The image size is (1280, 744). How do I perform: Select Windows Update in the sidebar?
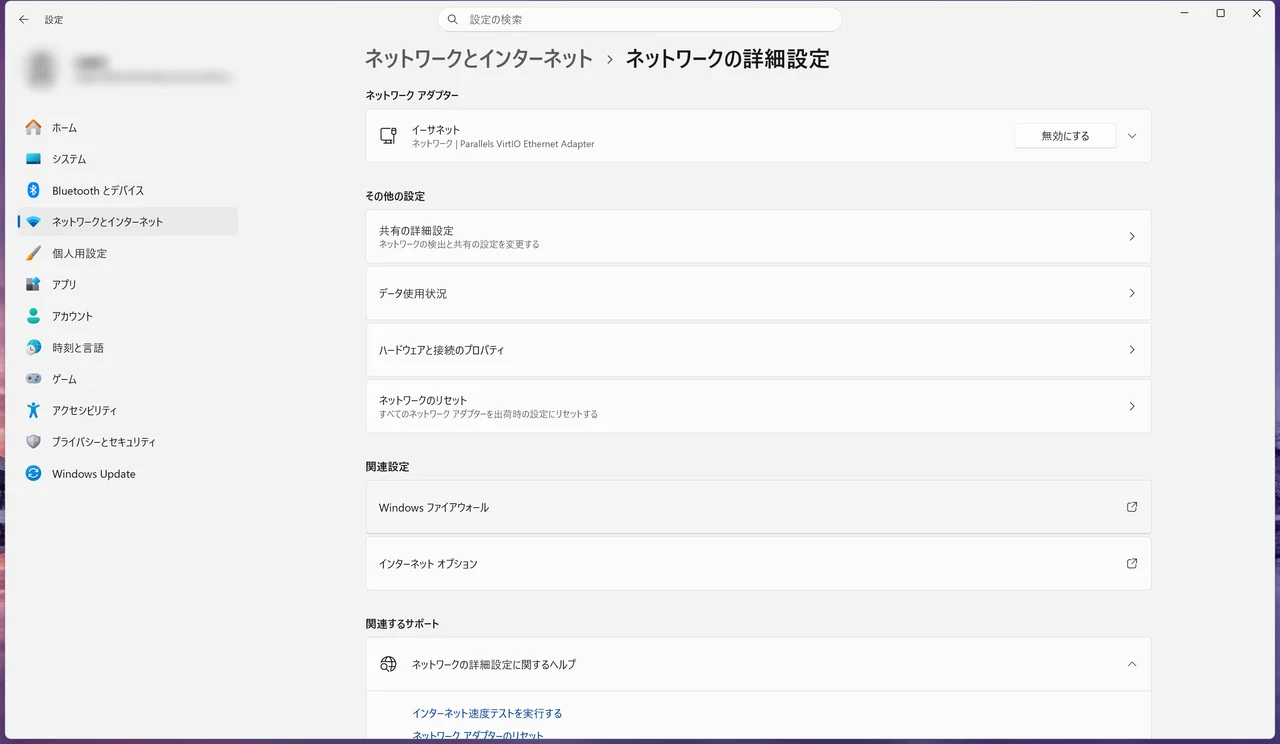click(128, 474)
